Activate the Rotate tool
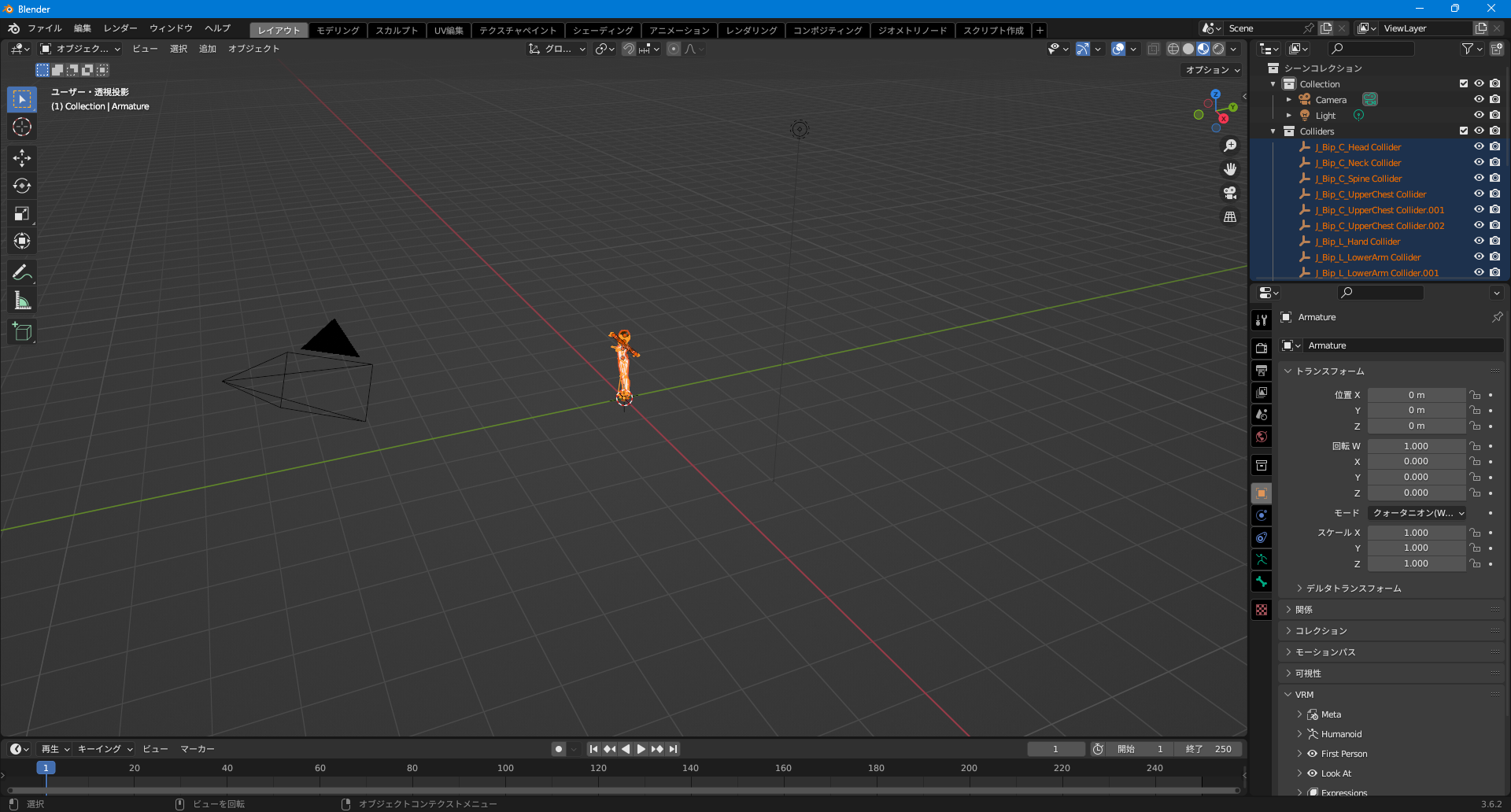Viewport: 1511px width, 812px height. click(x=22, y=186)
